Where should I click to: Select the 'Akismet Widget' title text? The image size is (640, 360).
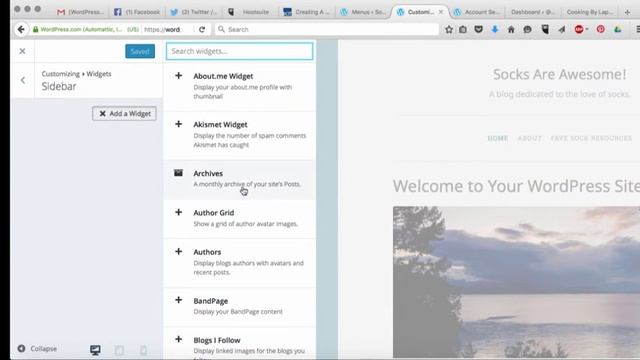point(220,124)
